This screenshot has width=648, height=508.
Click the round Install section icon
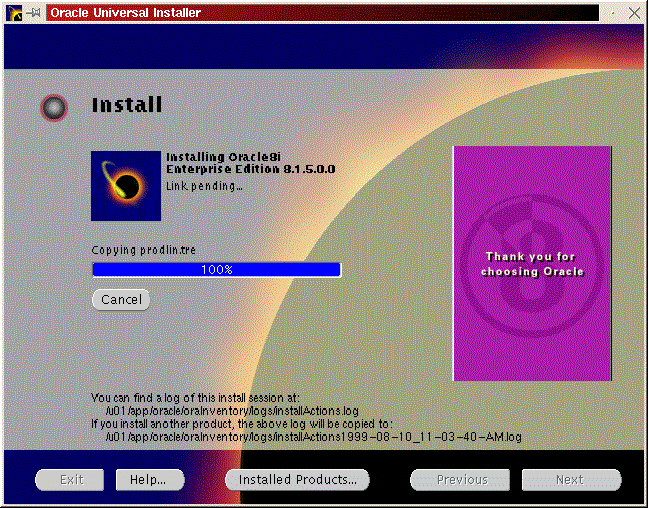(54, 107)
